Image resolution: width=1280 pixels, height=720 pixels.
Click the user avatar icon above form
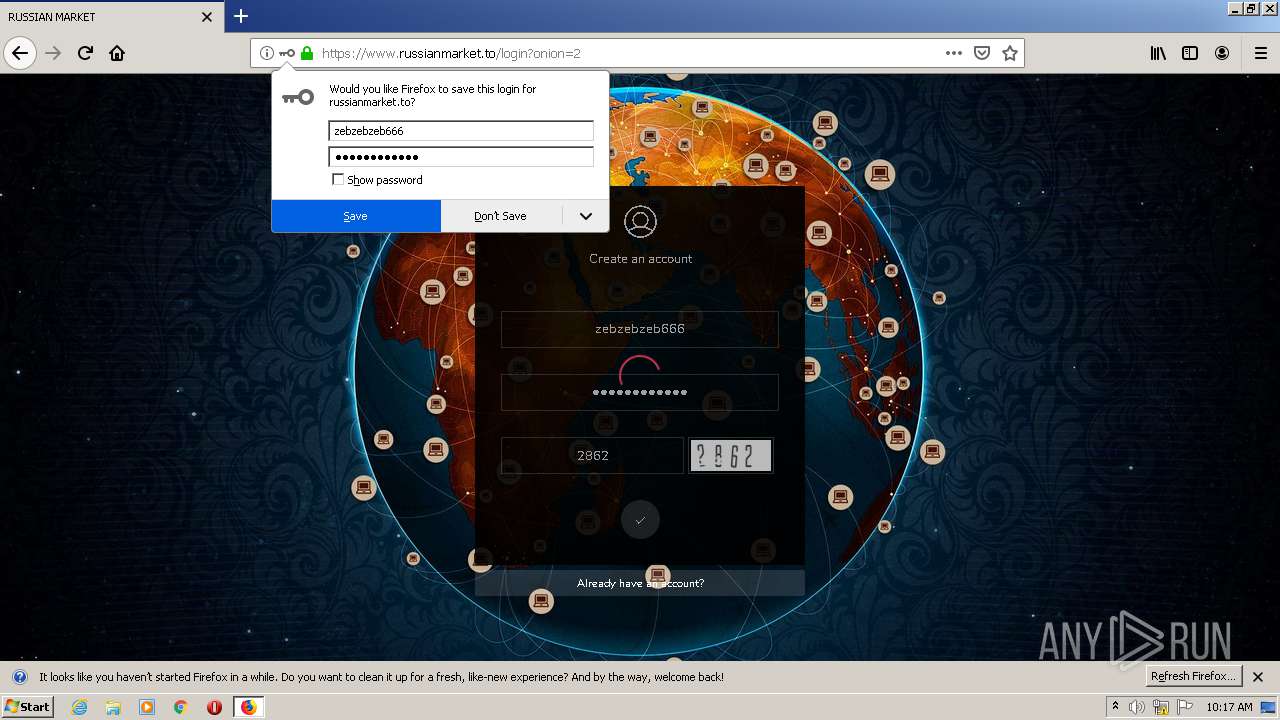coord(640,222)
